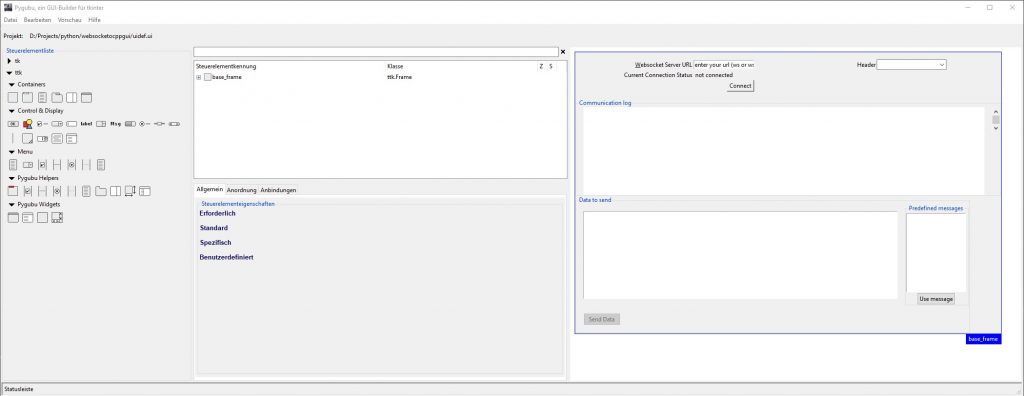Open the Datei menu
This screenshot has width=1024, height=396.
click(10, 20)
